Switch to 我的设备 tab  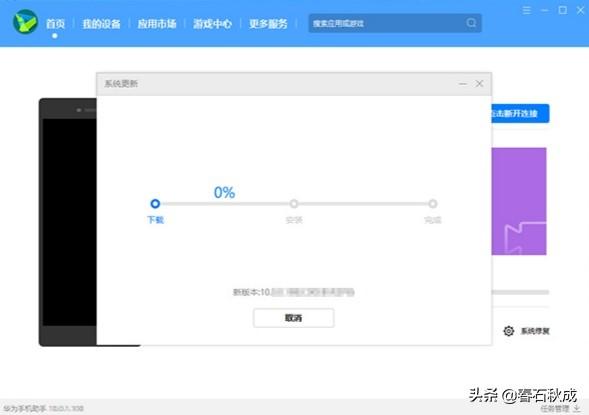tap(101, 24)
